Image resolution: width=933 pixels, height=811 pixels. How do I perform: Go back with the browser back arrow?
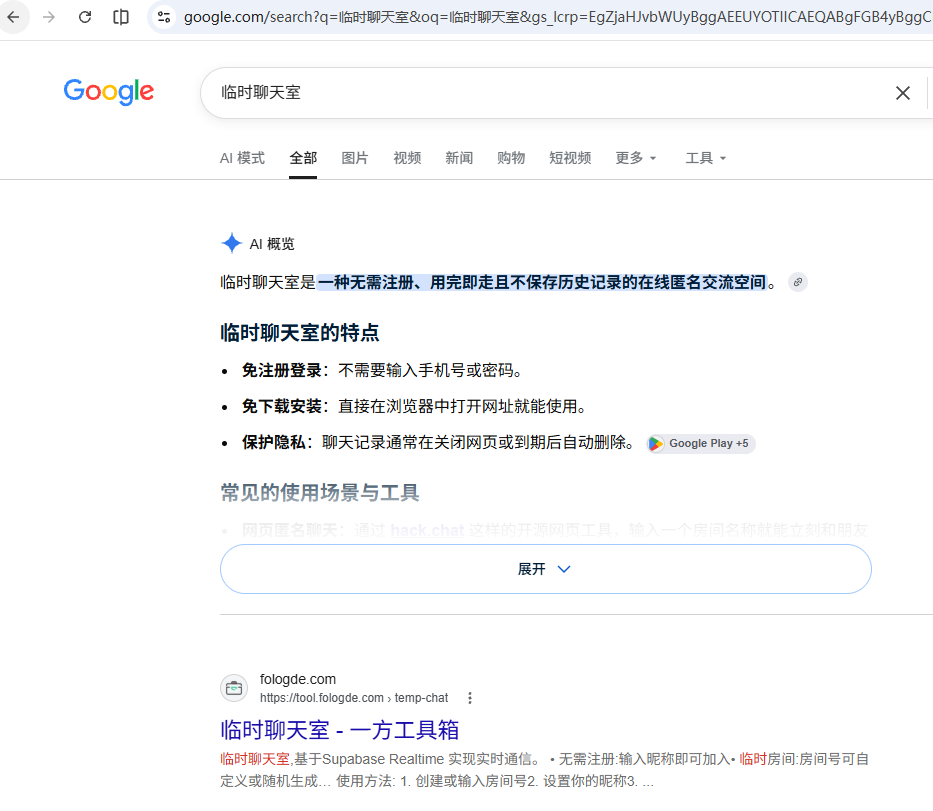tap(13, 17)
